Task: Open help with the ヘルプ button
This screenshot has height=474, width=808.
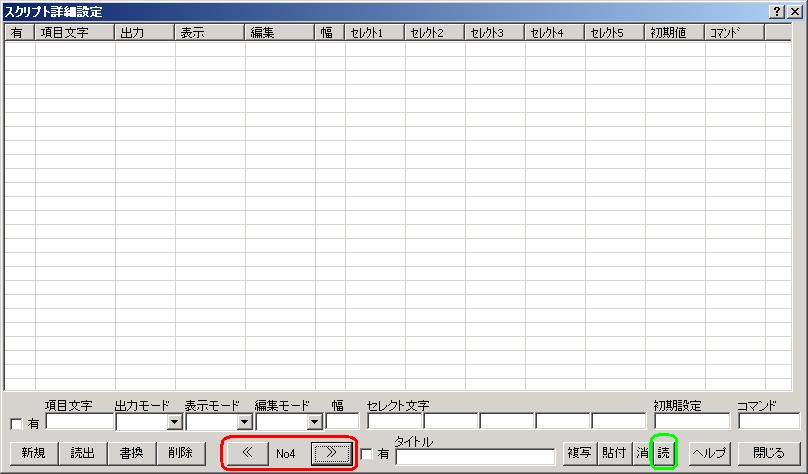Action: click(710, 453)
